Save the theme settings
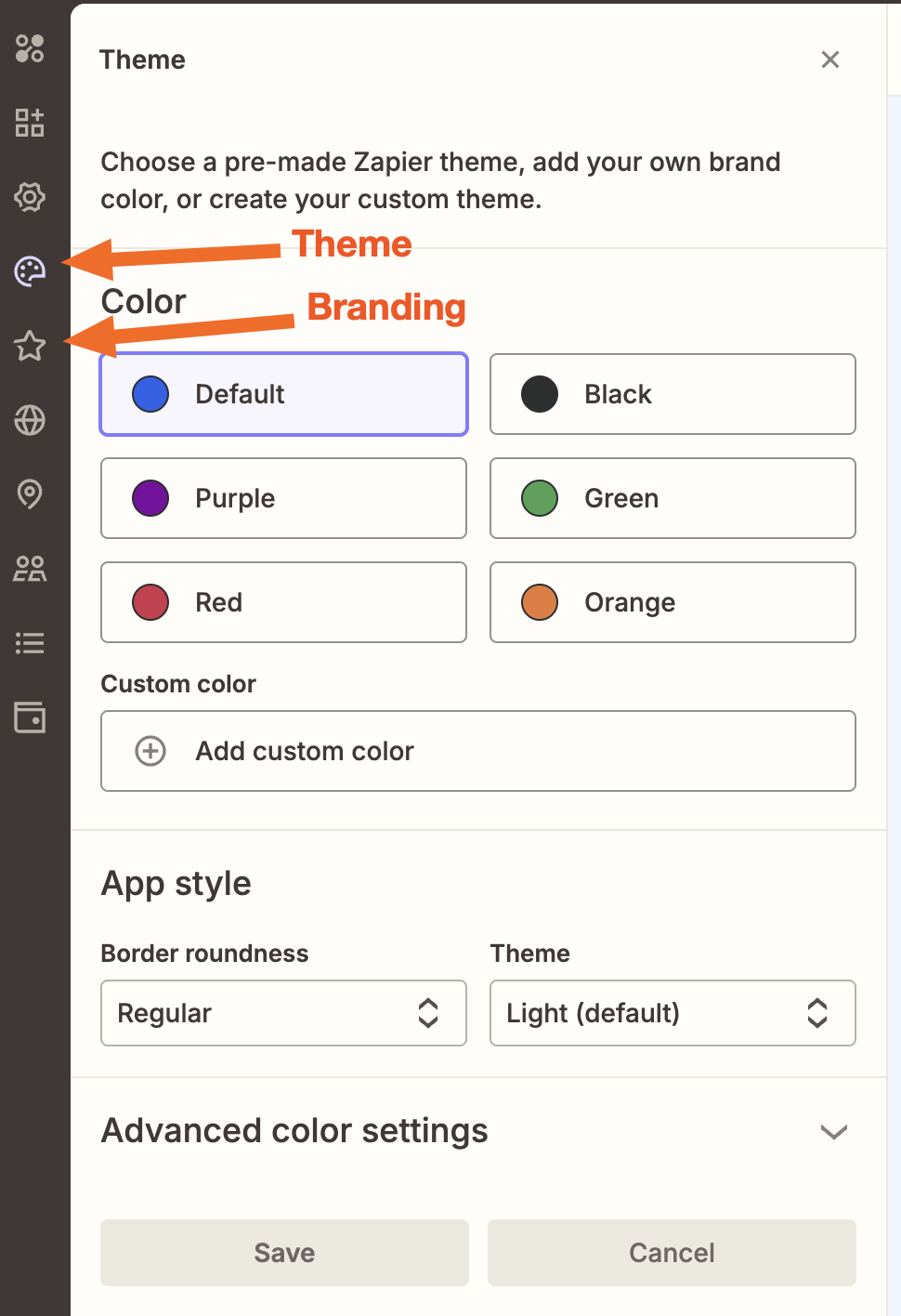Image resolution: width=901 pixels, height=1316 pixels. pyautogui.click(x=283, y=1252)
